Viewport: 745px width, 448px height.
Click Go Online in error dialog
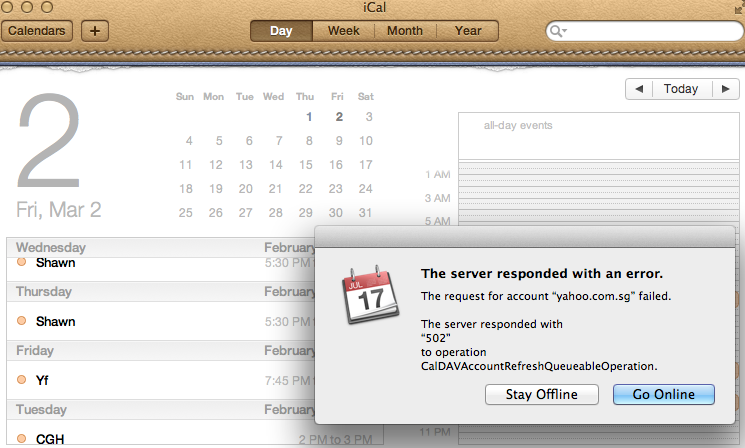[x=664, y=394]
